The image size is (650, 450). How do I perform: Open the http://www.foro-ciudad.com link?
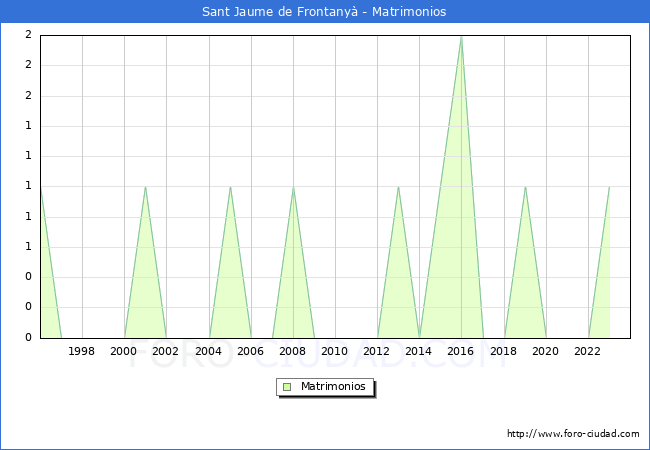pyautogui.click(x=573, y=434)
